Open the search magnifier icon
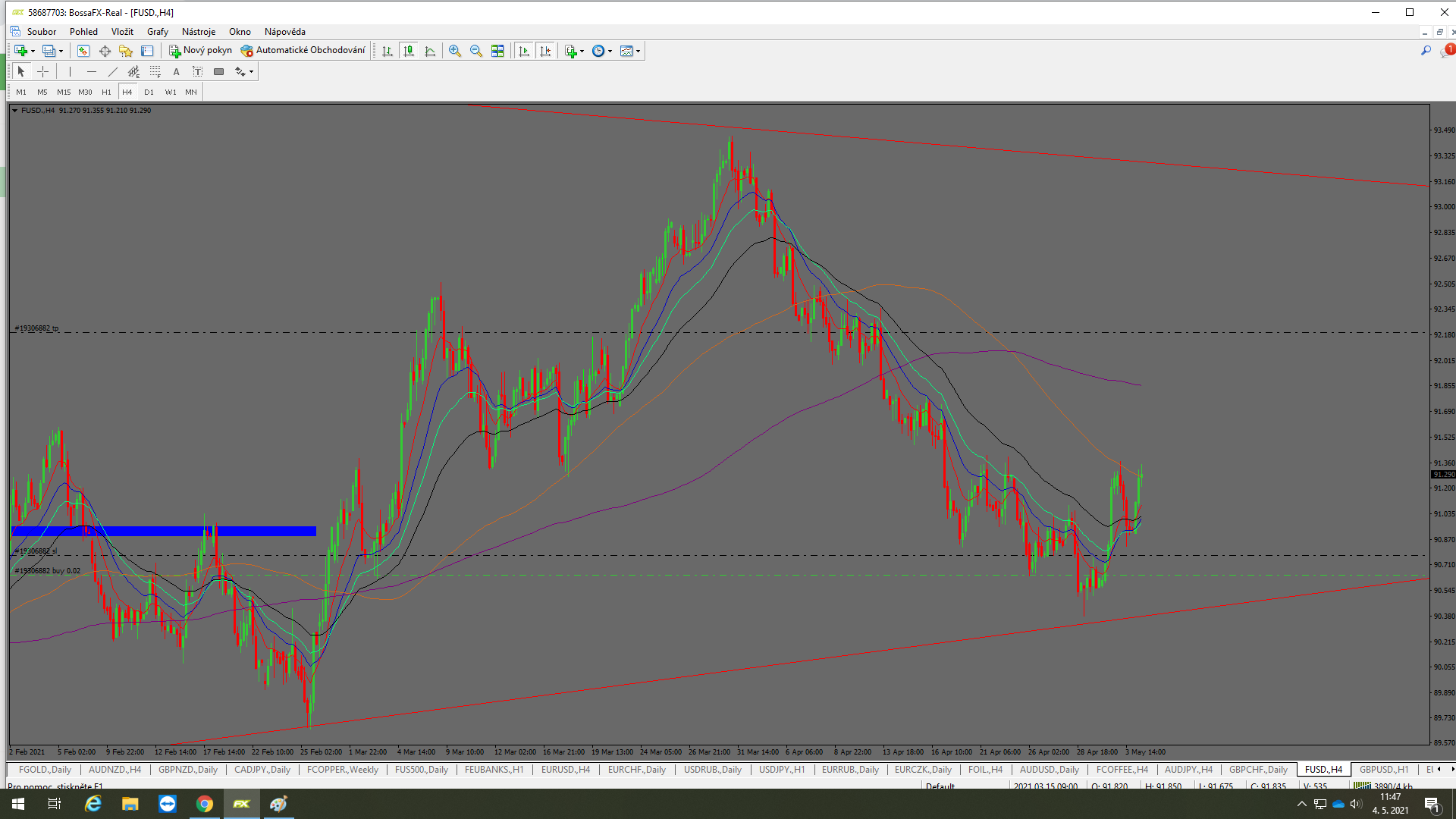The height and width of the screenshot is (819, 1456). [x=1426, y=51]
